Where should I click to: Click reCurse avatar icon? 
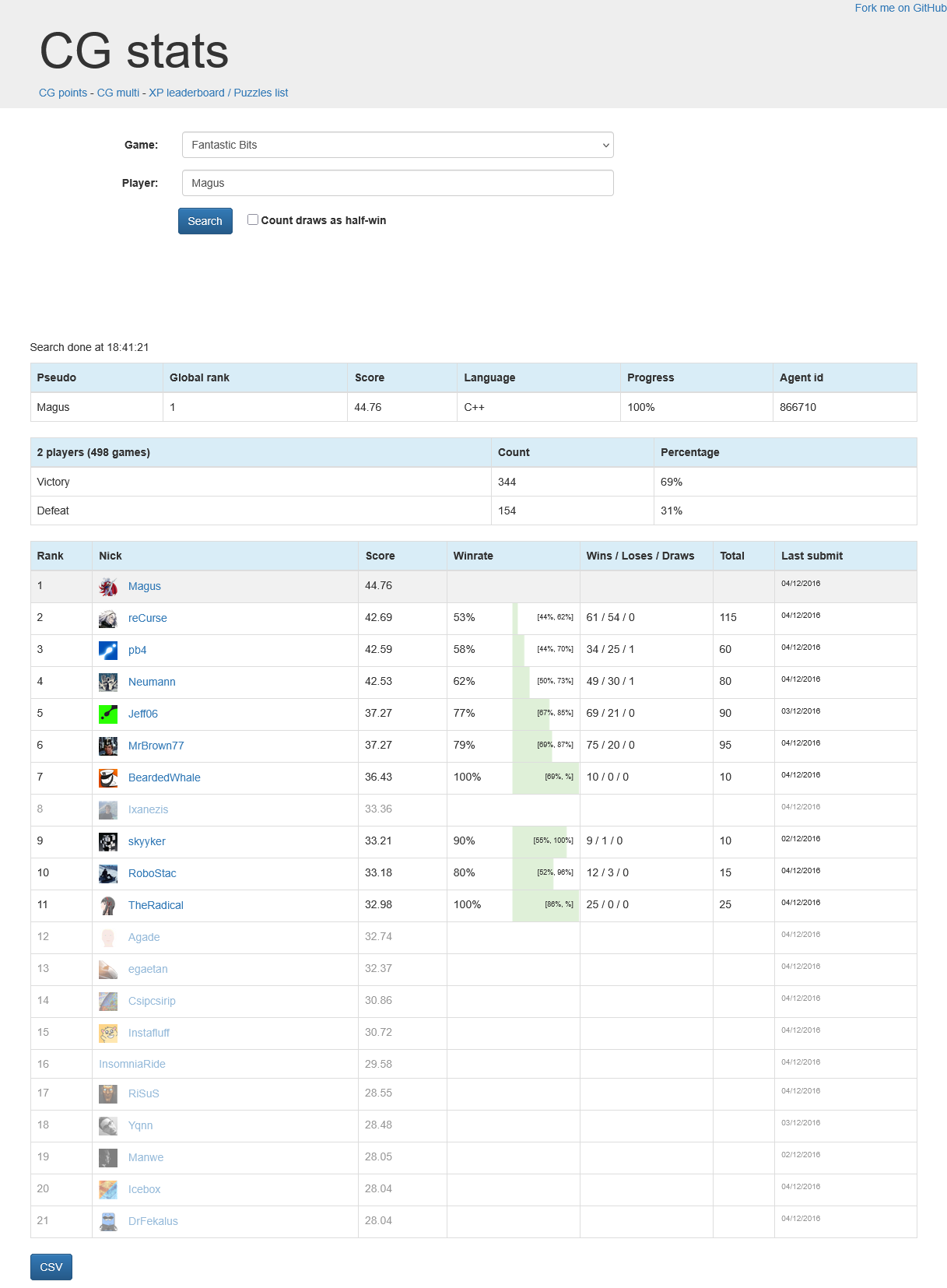(x=108, y=619)
